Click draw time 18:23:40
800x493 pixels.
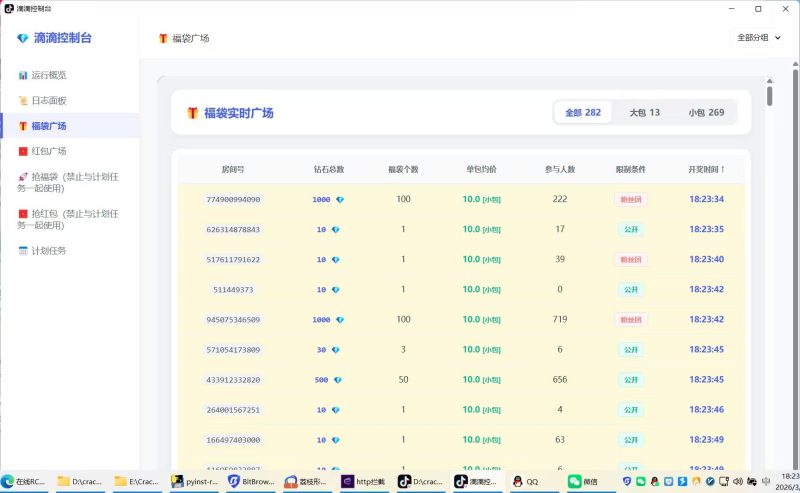click(x=706, y=259)
